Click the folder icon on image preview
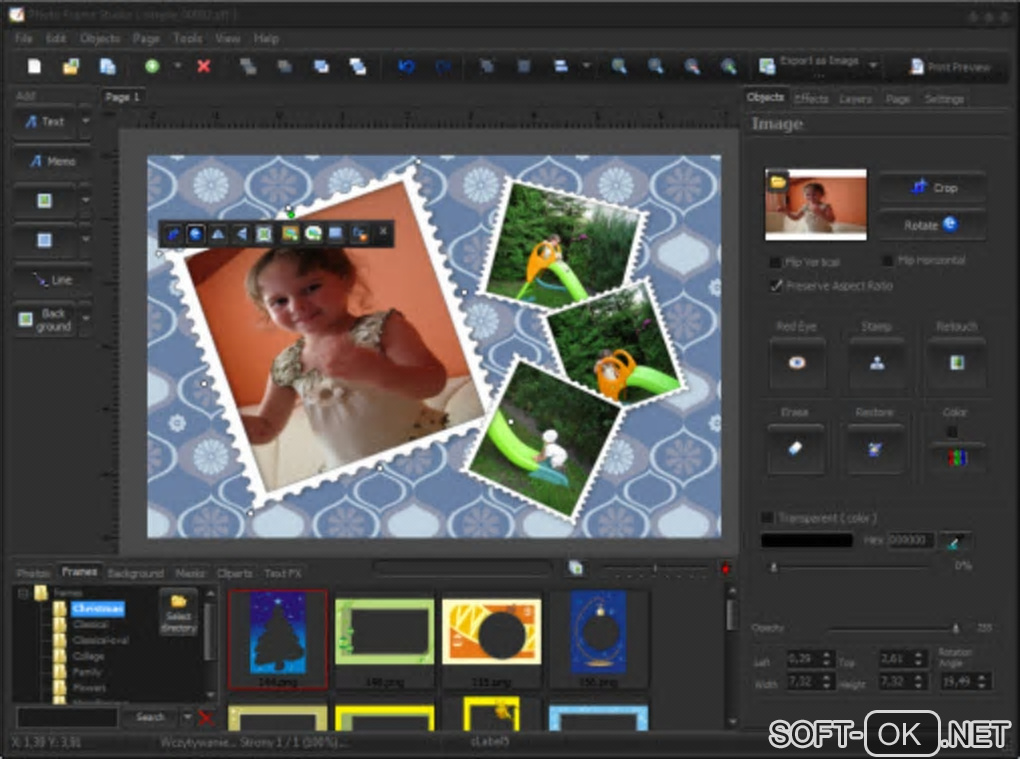This screenshot has height=759, width=1020. [778, 181]
